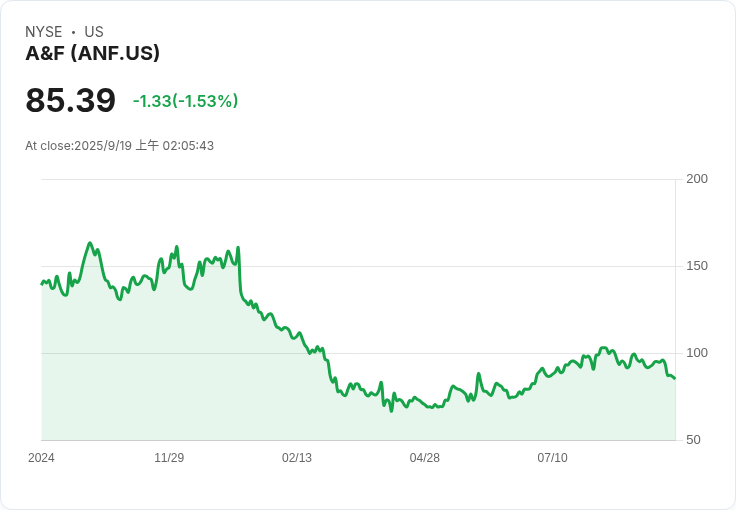Click the 200 y-axis label
The width and height of the screenshot is (736, 510).
click(x=696, y=179)
